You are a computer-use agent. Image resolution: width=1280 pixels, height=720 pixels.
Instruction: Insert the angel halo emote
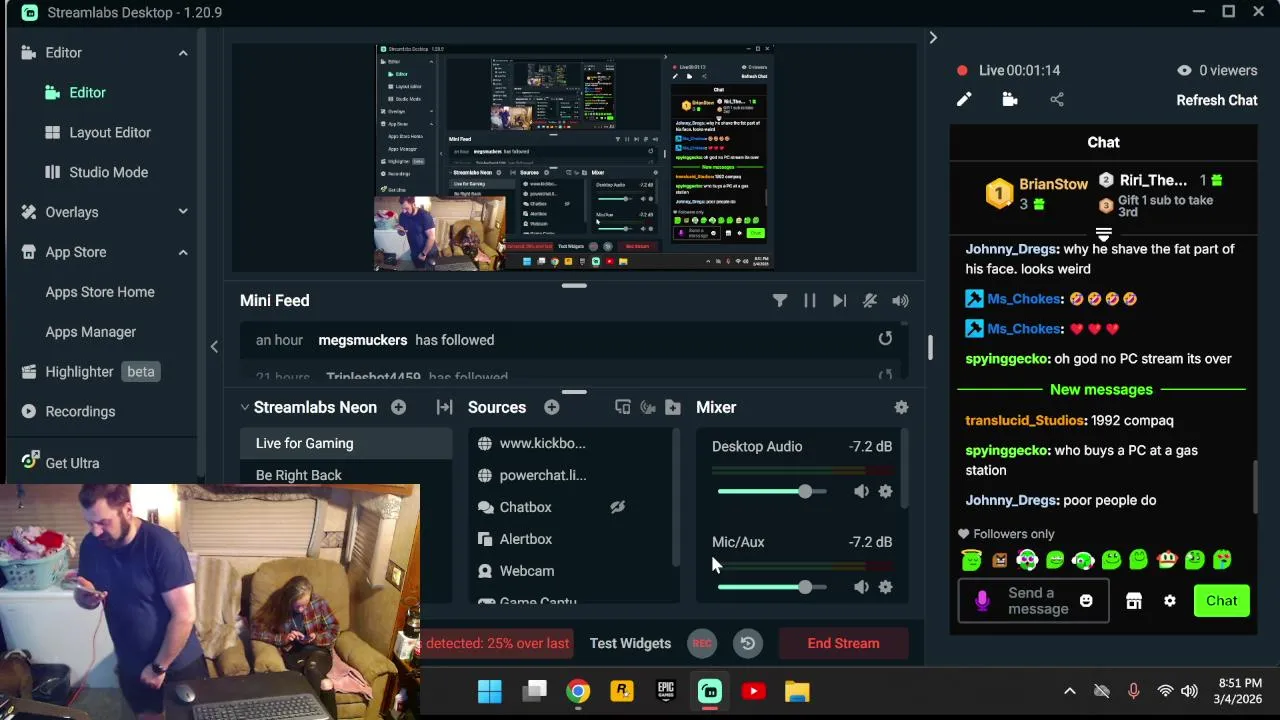[971, 560]
